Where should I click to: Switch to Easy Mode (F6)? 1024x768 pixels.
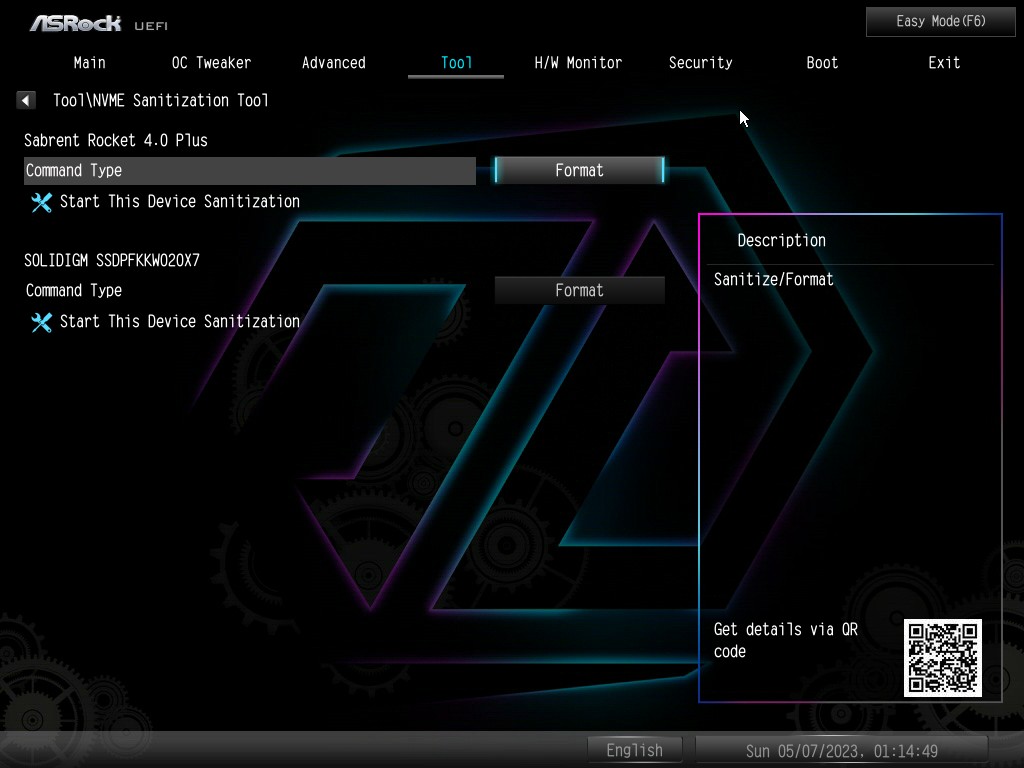tap(940, 21)
